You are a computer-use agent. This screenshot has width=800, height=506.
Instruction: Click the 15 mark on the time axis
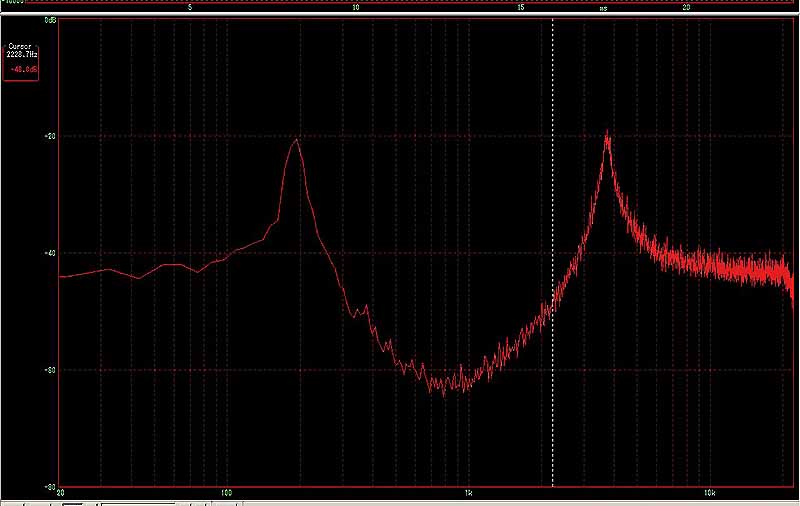pyautogui.click(x=520, y=8)
